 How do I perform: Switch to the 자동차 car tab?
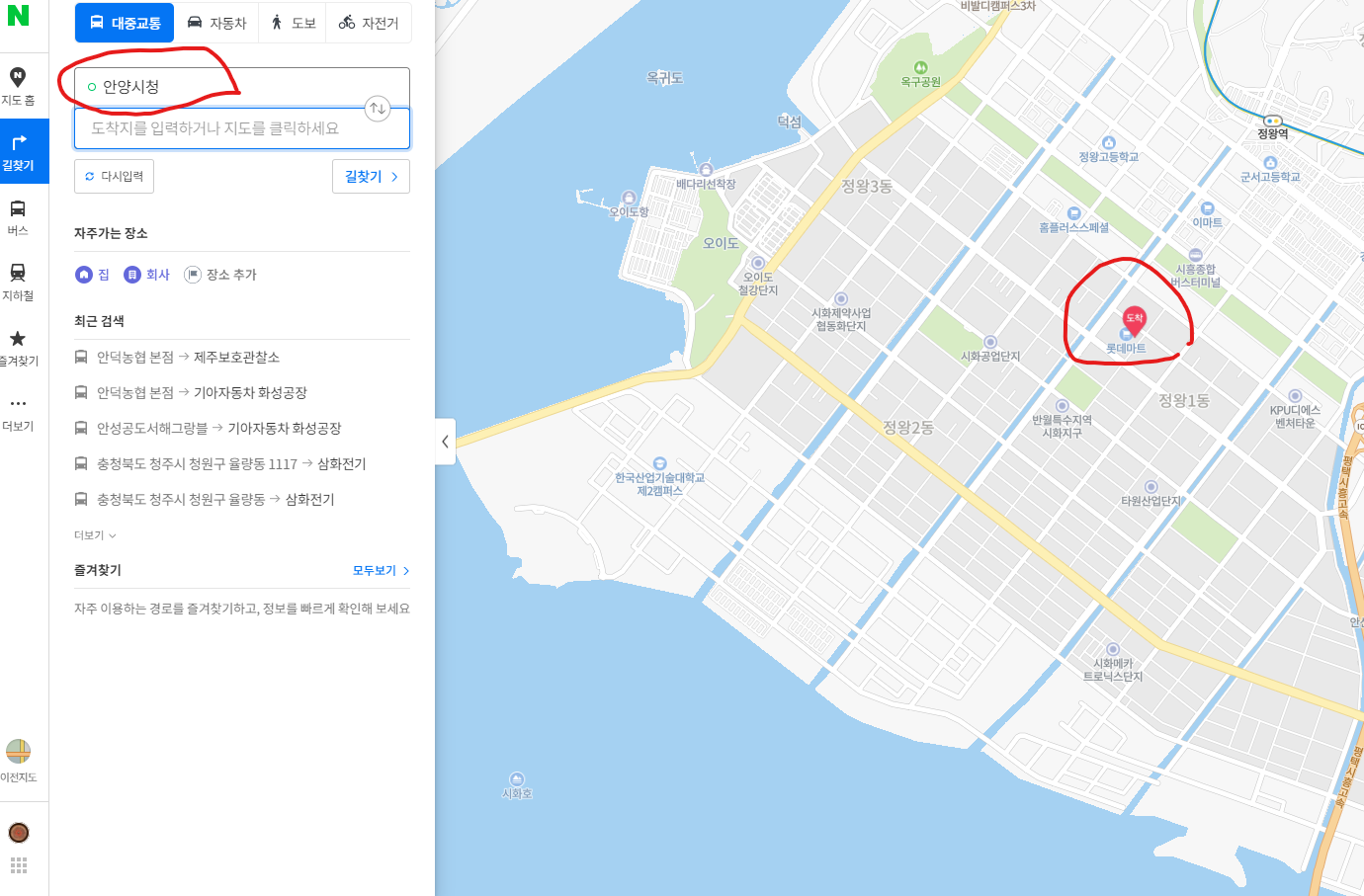[216, 23]
